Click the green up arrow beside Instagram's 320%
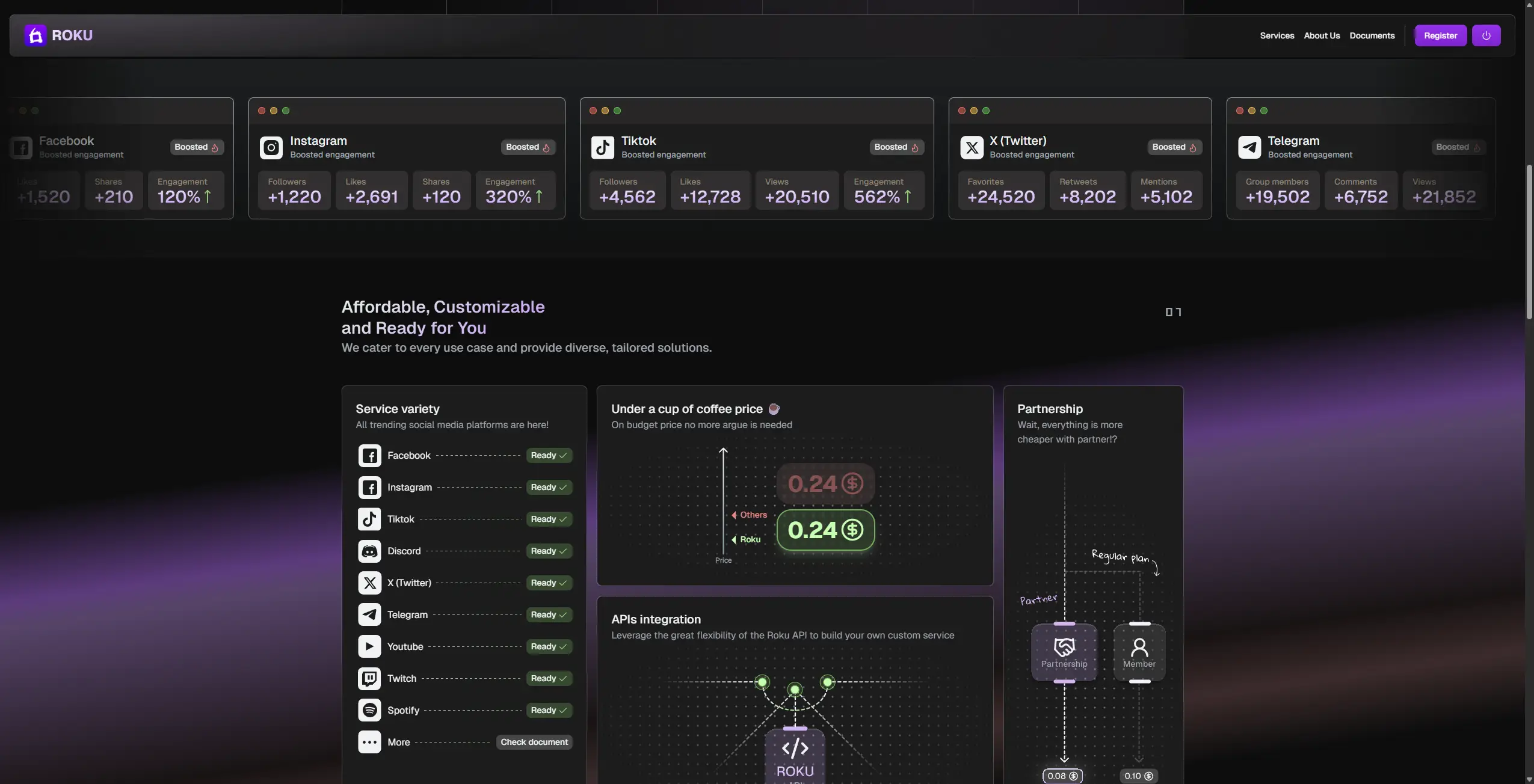Viewport: 1534px width, 784px height. tap(539, 197)
